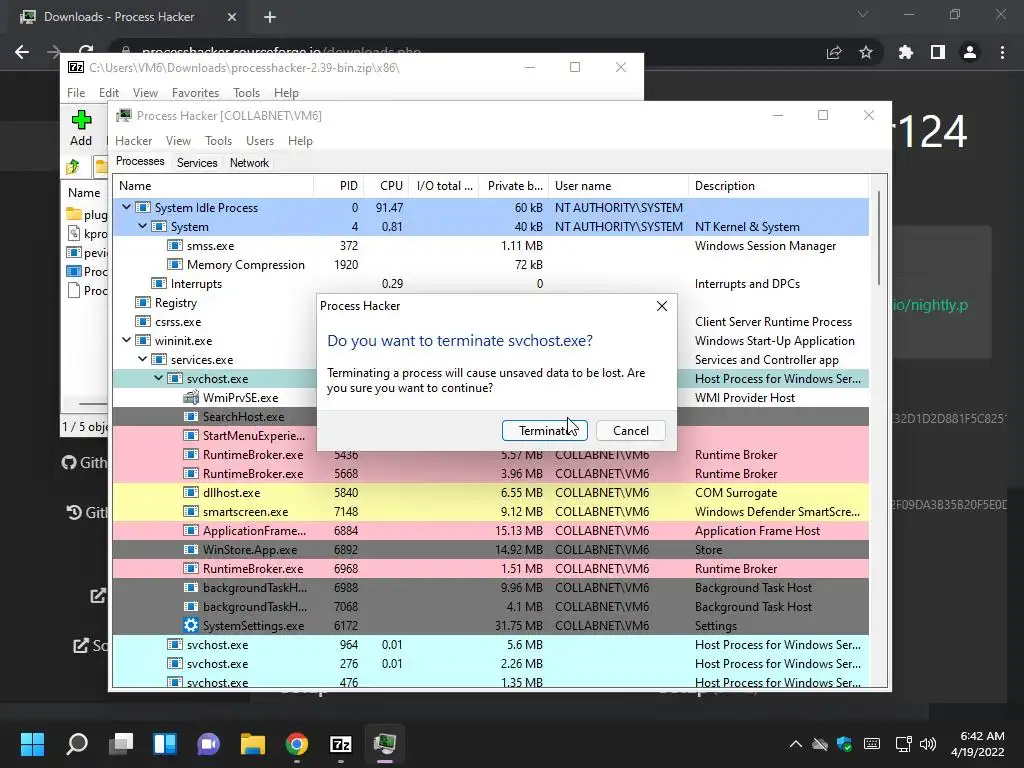This screenshot has width=1024, height=768.
Task: Open the Windows Start menu
Action: 33,743
